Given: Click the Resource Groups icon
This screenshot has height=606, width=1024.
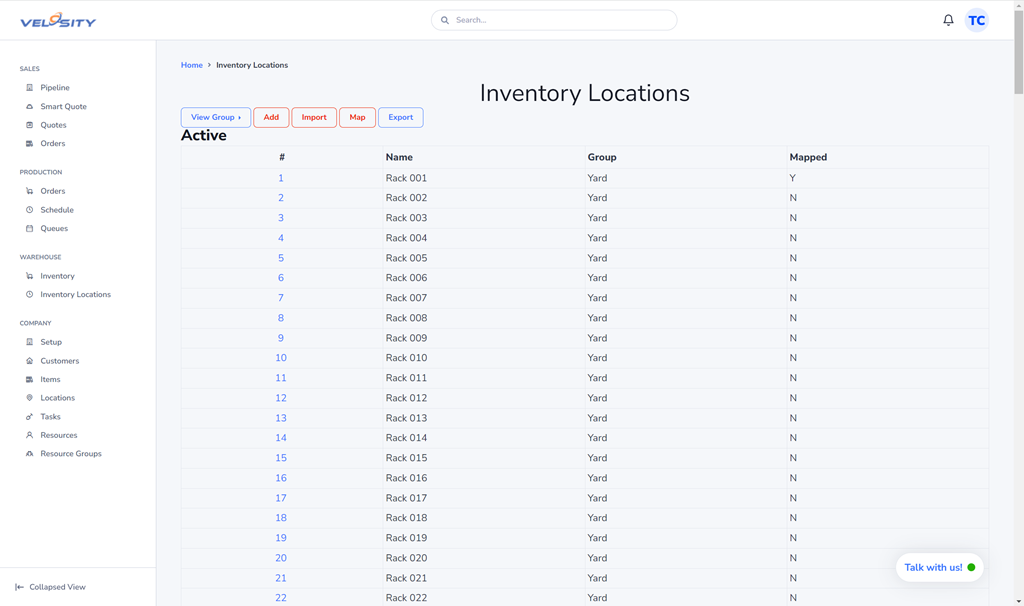Looking at the screenshot, I should (x=29, y=454).
